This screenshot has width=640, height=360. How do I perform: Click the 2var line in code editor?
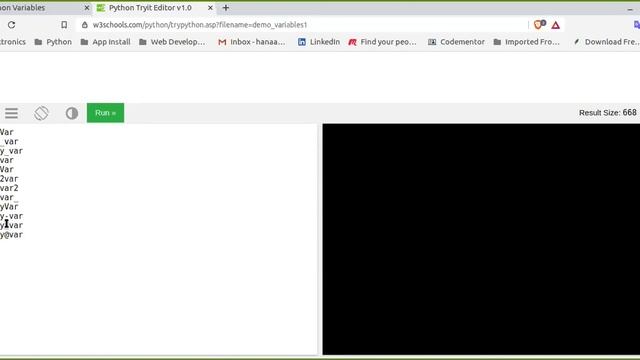click(x=9, y=179)
